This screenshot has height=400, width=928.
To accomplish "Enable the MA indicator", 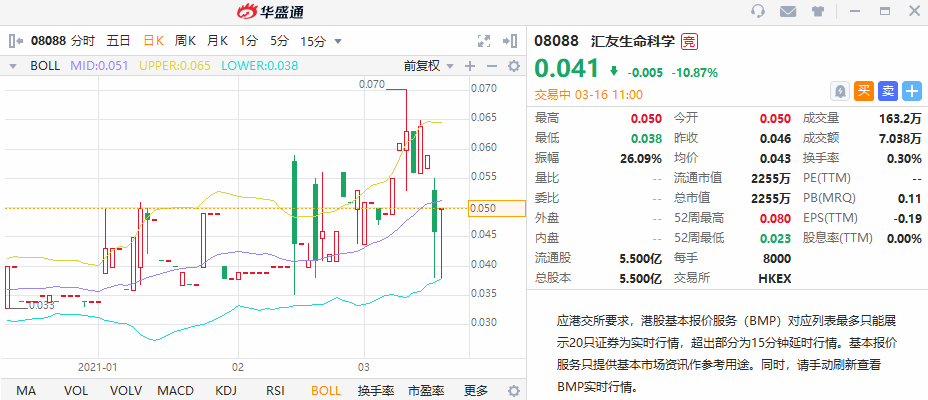I will [x=26, y=391].
